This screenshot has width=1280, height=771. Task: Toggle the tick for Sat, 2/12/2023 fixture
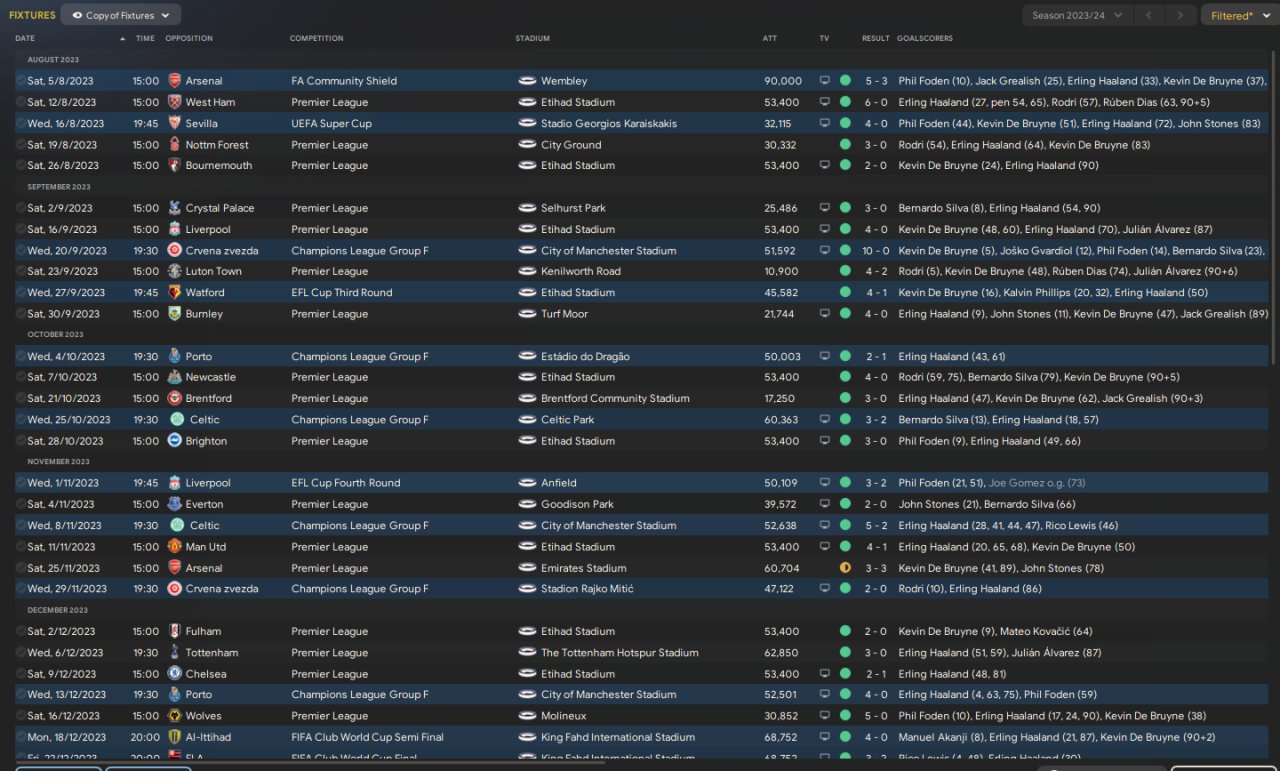(x=21, y=631)
